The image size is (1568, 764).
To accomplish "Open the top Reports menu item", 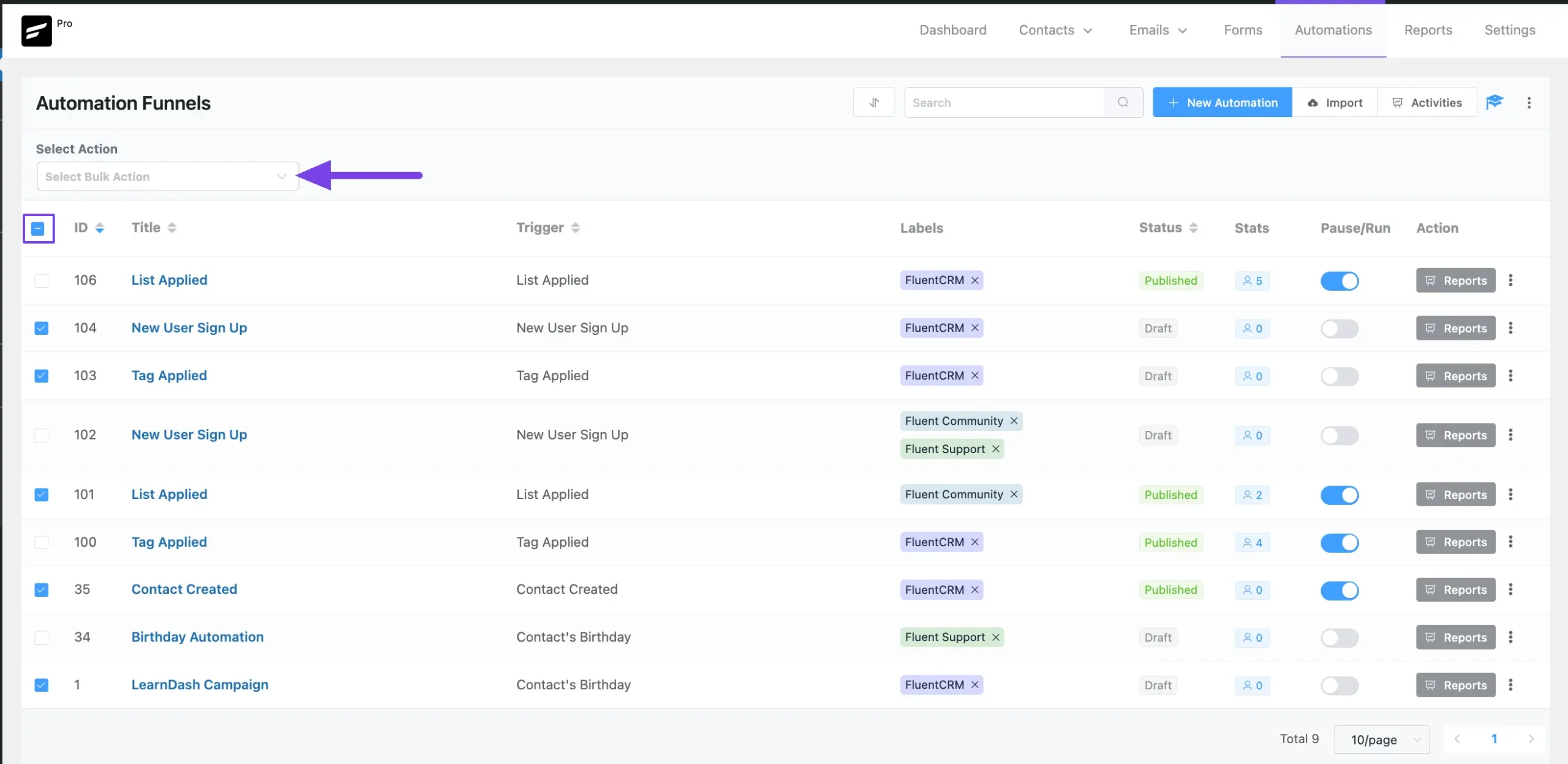I will tap(1428, 30).
